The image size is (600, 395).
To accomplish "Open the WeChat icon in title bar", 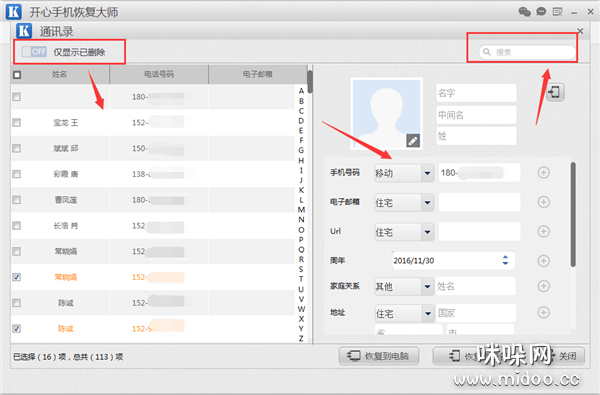I will point(524,12).
